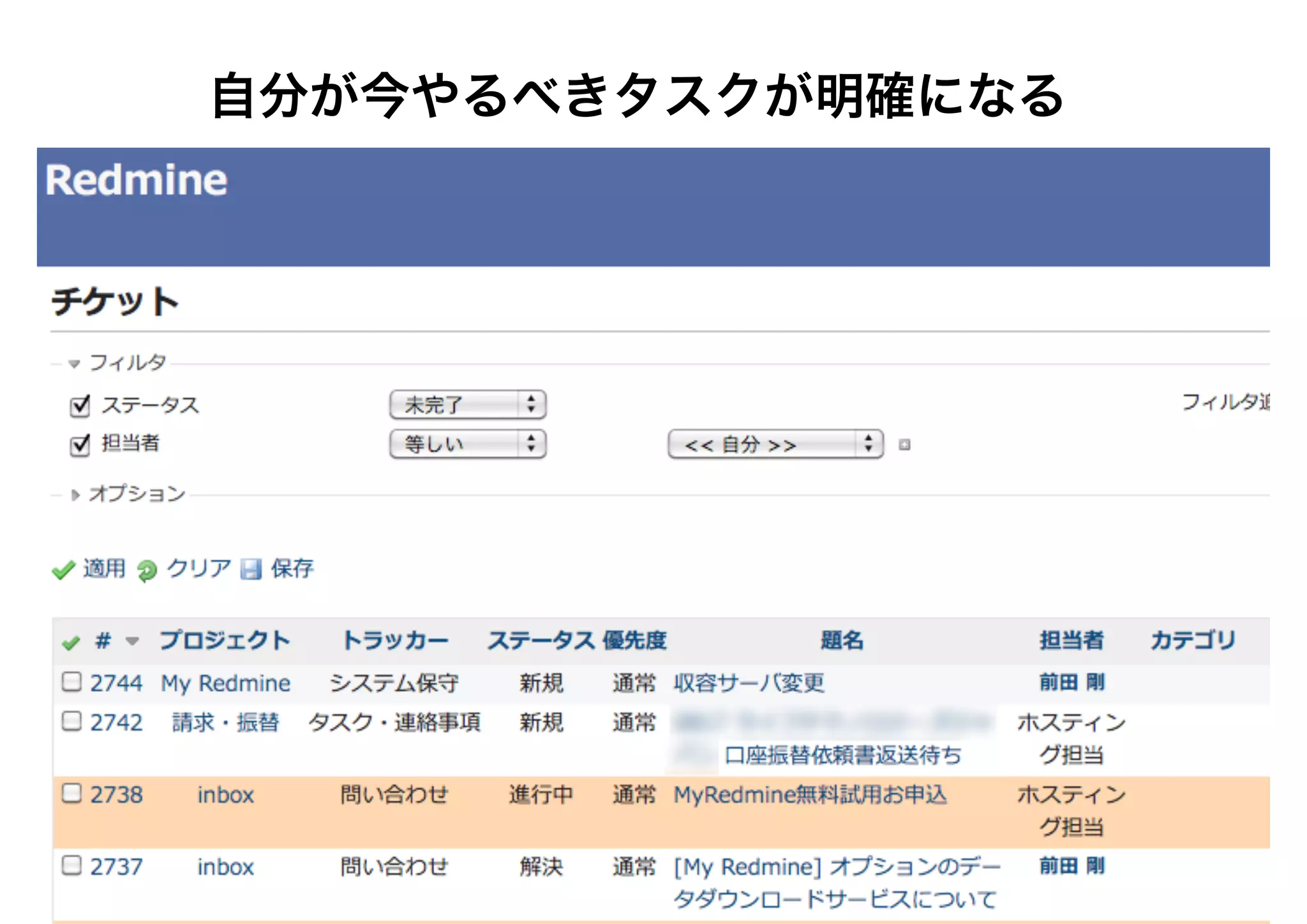Click the チケット page heading
Screen dimensions: 1307x924
point(115,301)
